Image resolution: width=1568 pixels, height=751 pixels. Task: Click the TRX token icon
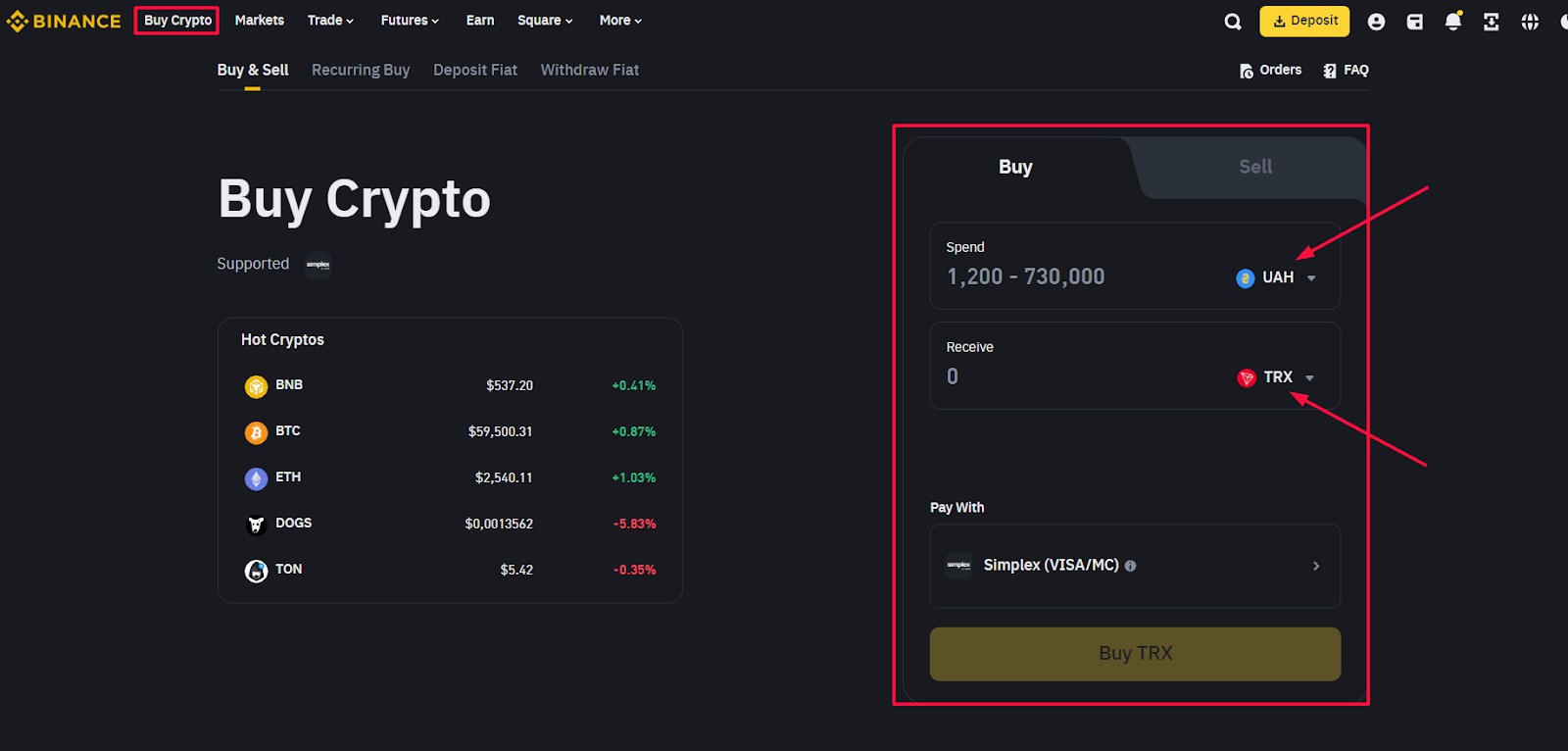click(x=1247, y=377)
